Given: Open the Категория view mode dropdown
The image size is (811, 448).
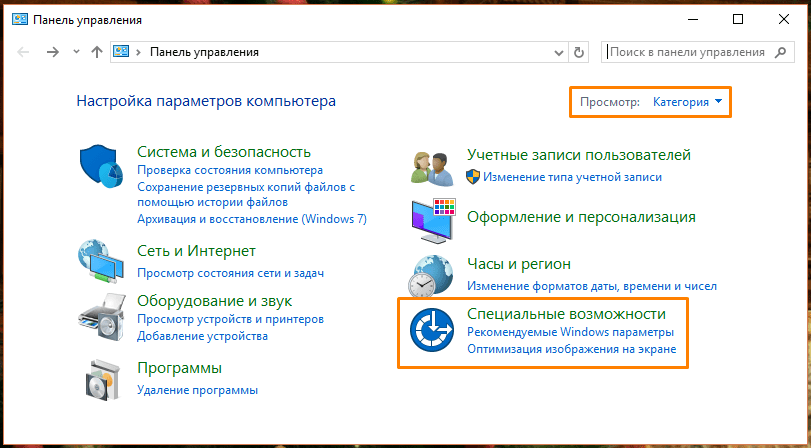Looking at the screenshot, I should click(687, 102).
